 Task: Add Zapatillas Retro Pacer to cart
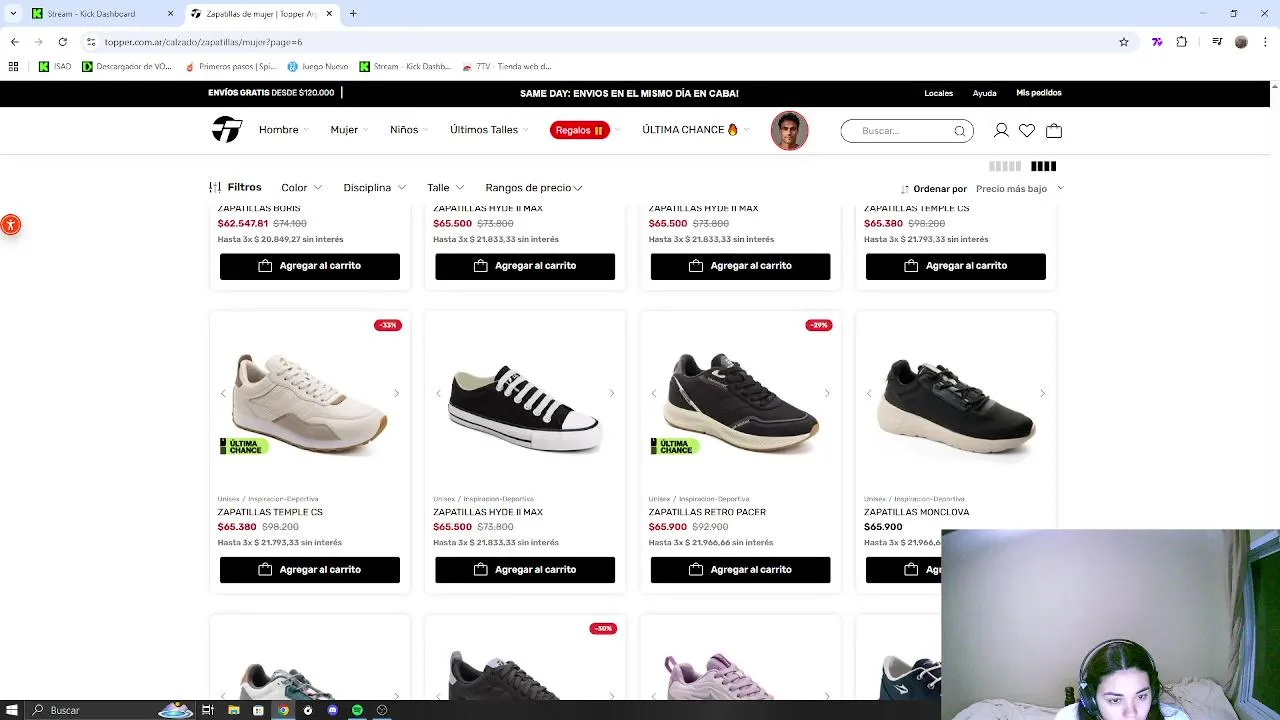[740, 570]
